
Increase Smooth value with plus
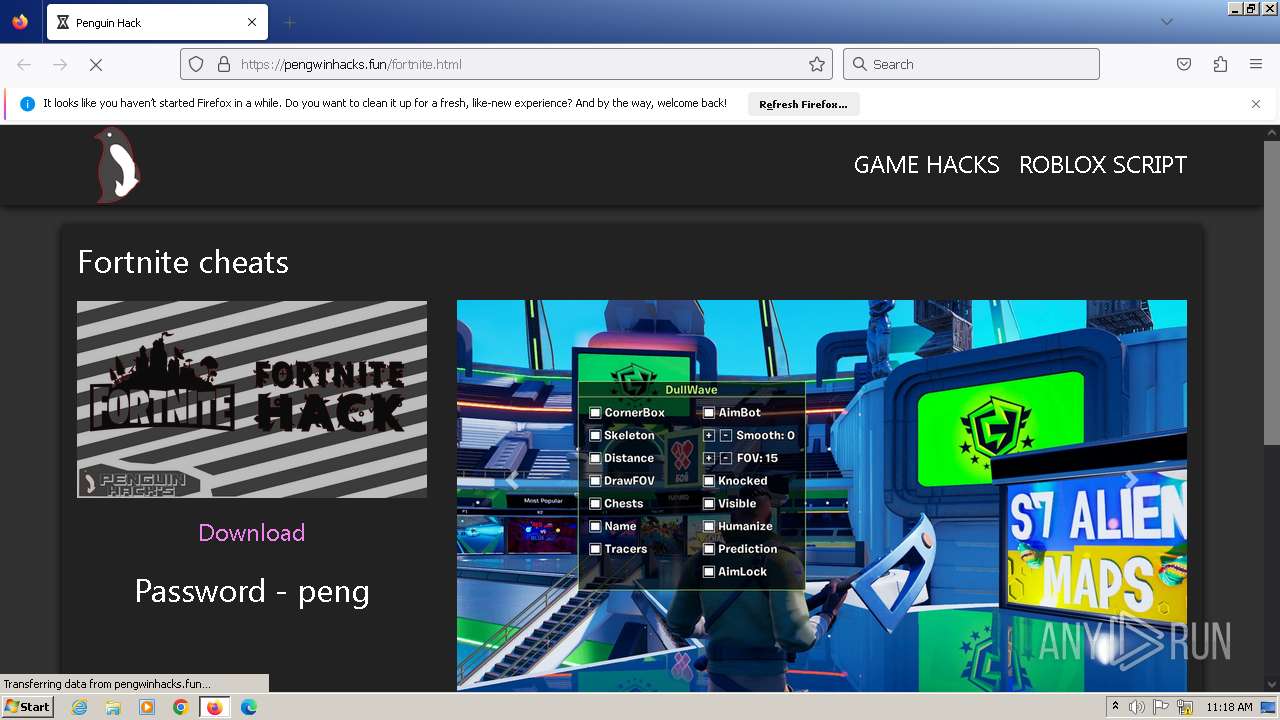[x=709, y=436]
